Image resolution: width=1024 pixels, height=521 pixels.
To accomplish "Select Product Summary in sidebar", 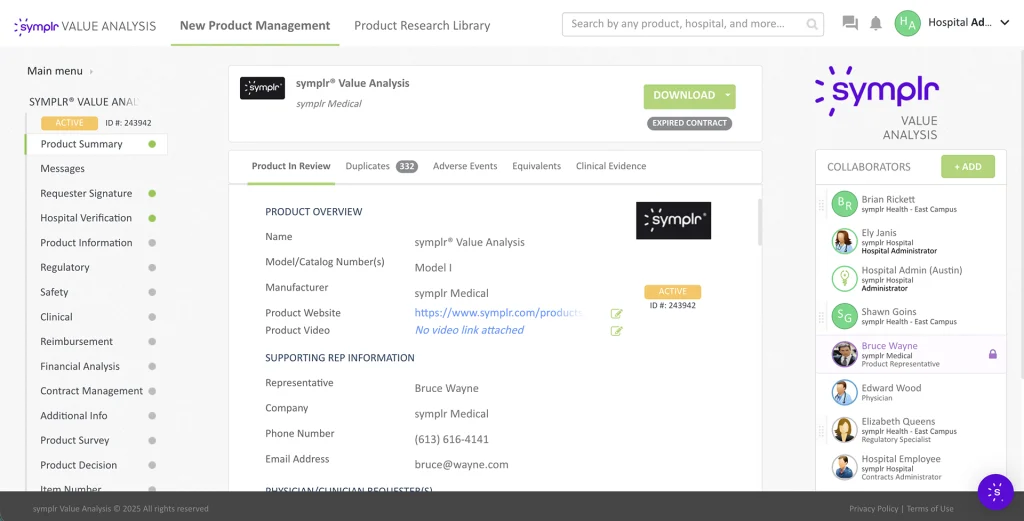I will pos(96,144).
